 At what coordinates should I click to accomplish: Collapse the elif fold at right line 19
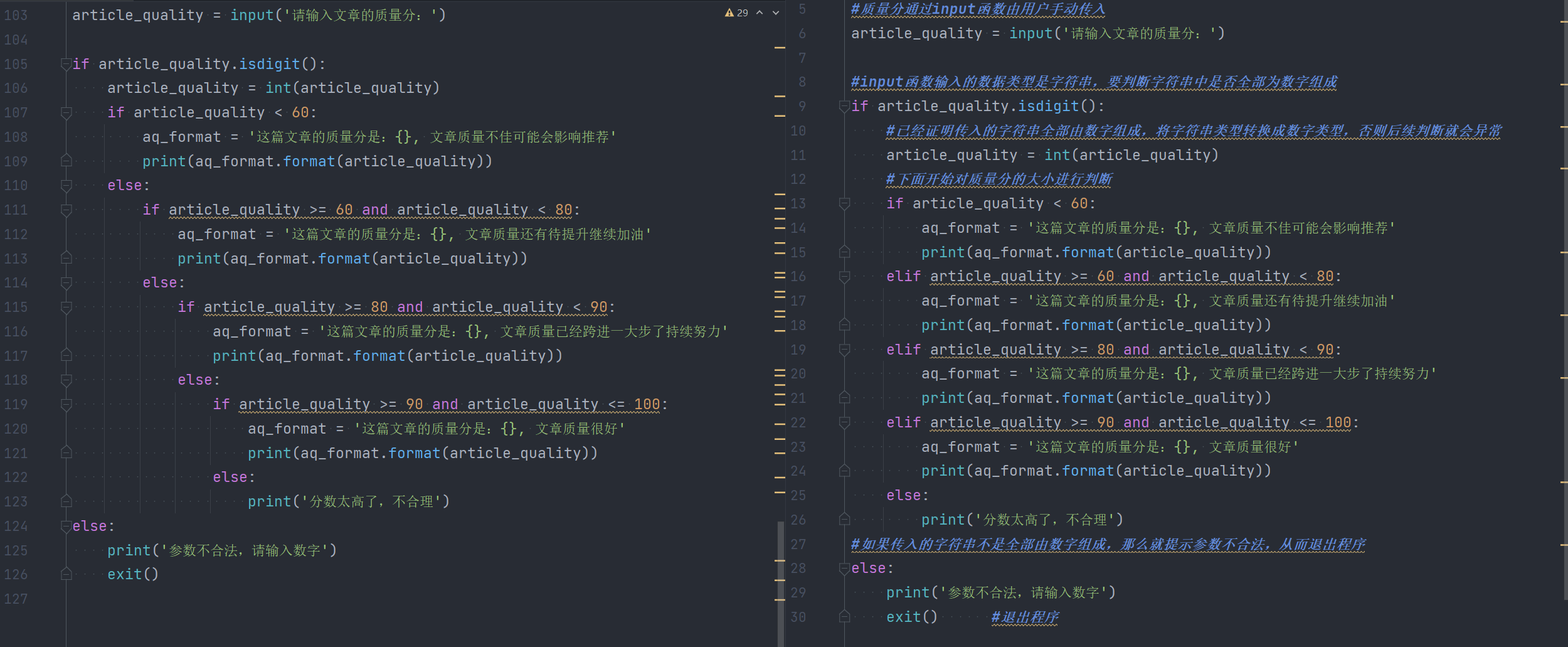(x=844, y=350)
